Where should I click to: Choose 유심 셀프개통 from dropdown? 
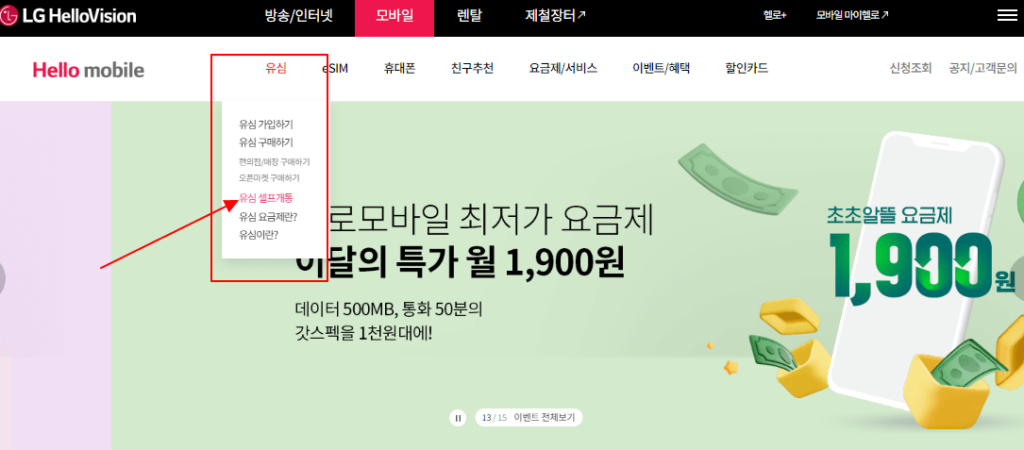click(266, 198)
